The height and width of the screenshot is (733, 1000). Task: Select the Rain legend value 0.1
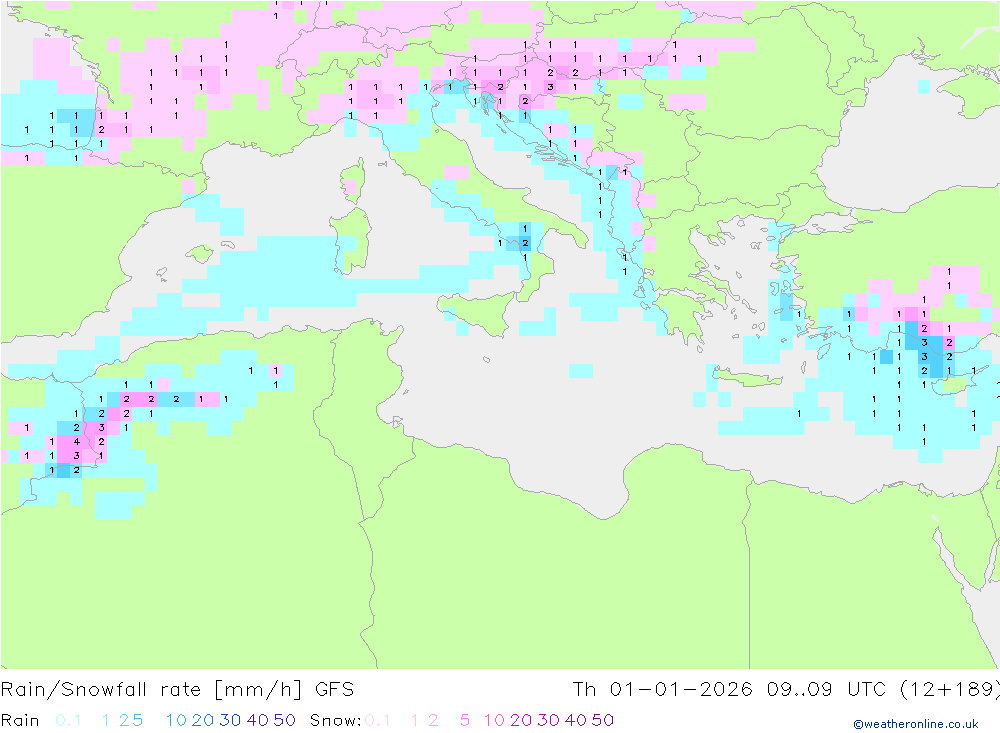click(68, 720)
